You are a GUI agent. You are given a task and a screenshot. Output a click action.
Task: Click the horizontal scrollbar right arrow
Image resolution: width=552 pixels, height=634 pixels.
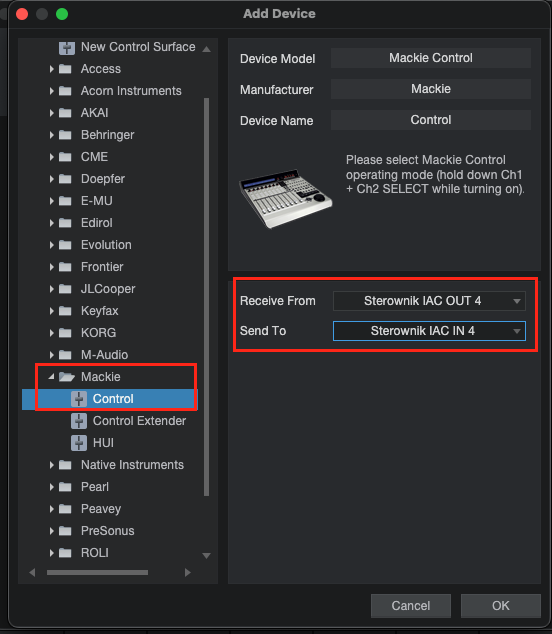[188, 573]
